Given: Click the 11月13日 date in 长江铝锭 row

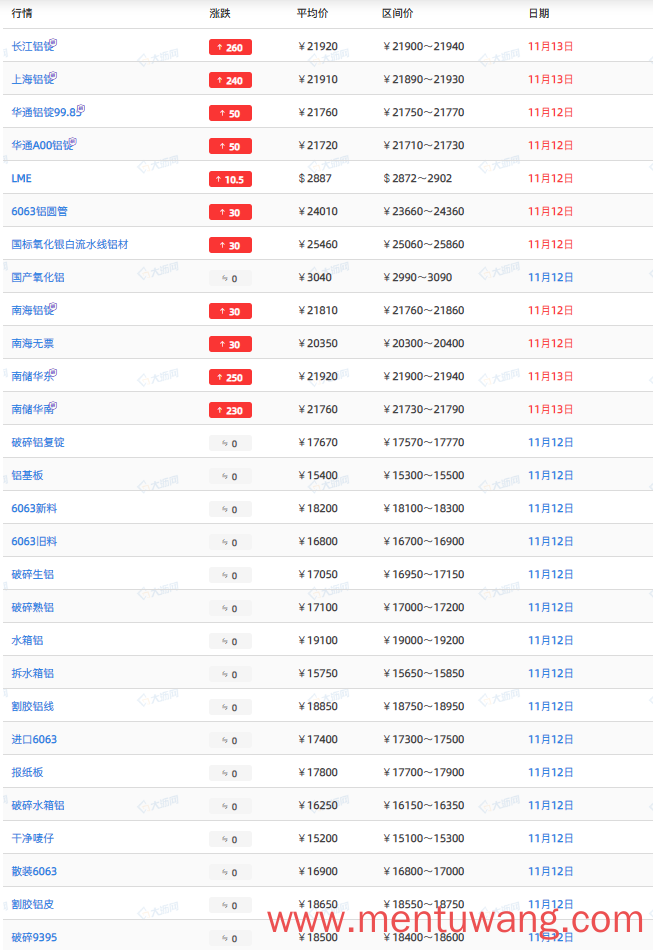Looking at the screenshot, I should (x=550, y=47).
